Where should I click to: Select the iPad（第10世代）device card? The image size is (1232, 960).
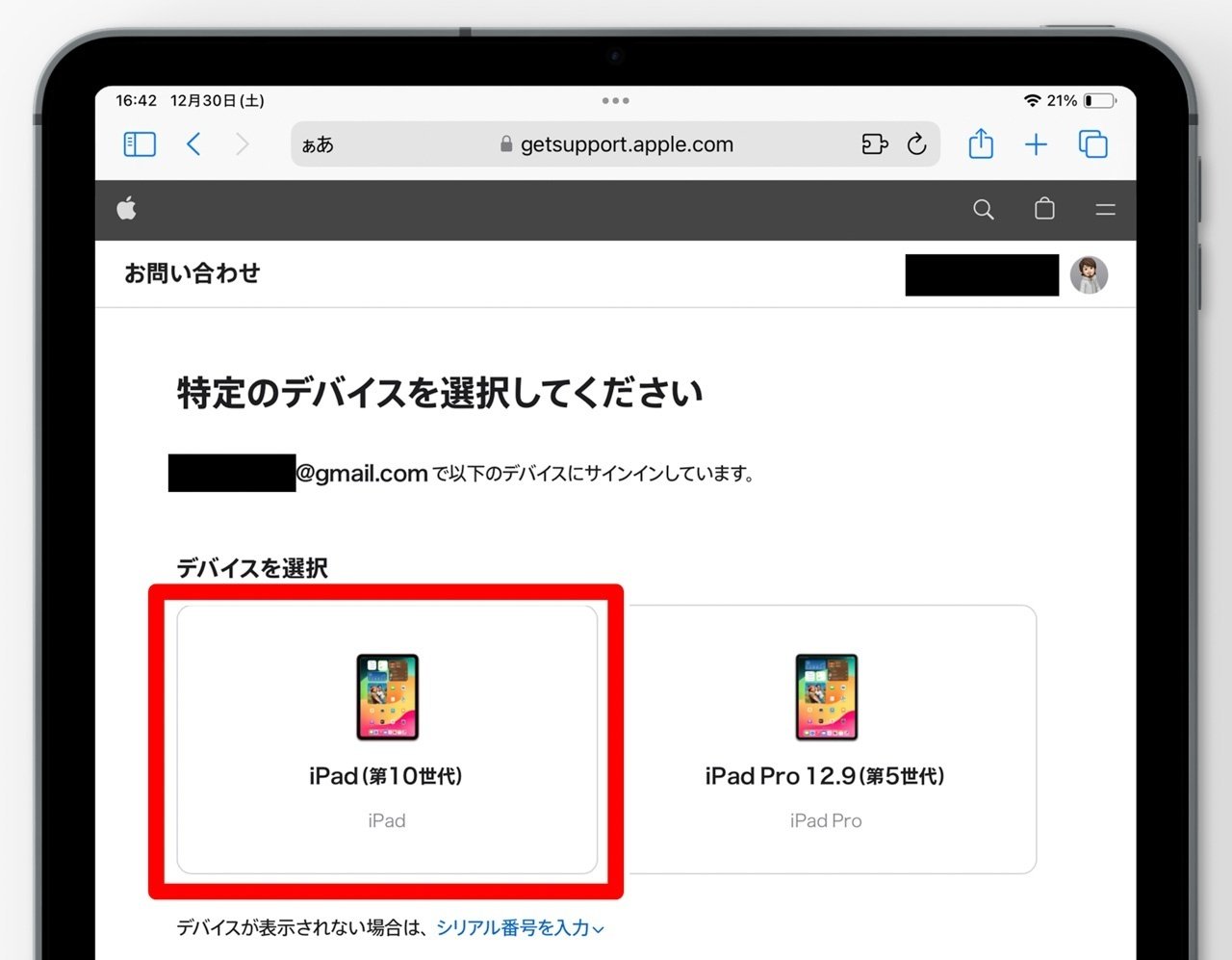point(387,737)
